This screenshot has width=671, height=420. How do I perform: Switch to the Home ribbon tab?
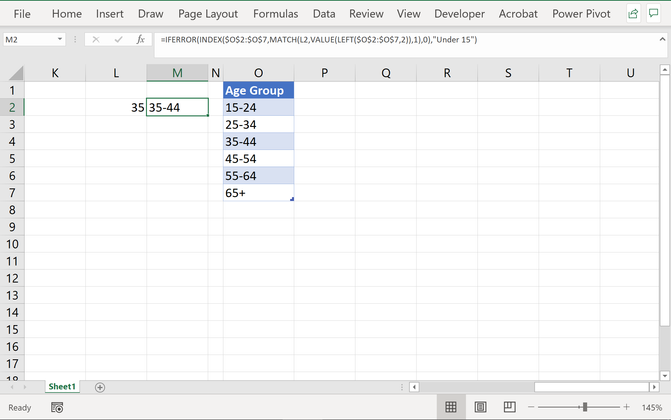[67, 14]
